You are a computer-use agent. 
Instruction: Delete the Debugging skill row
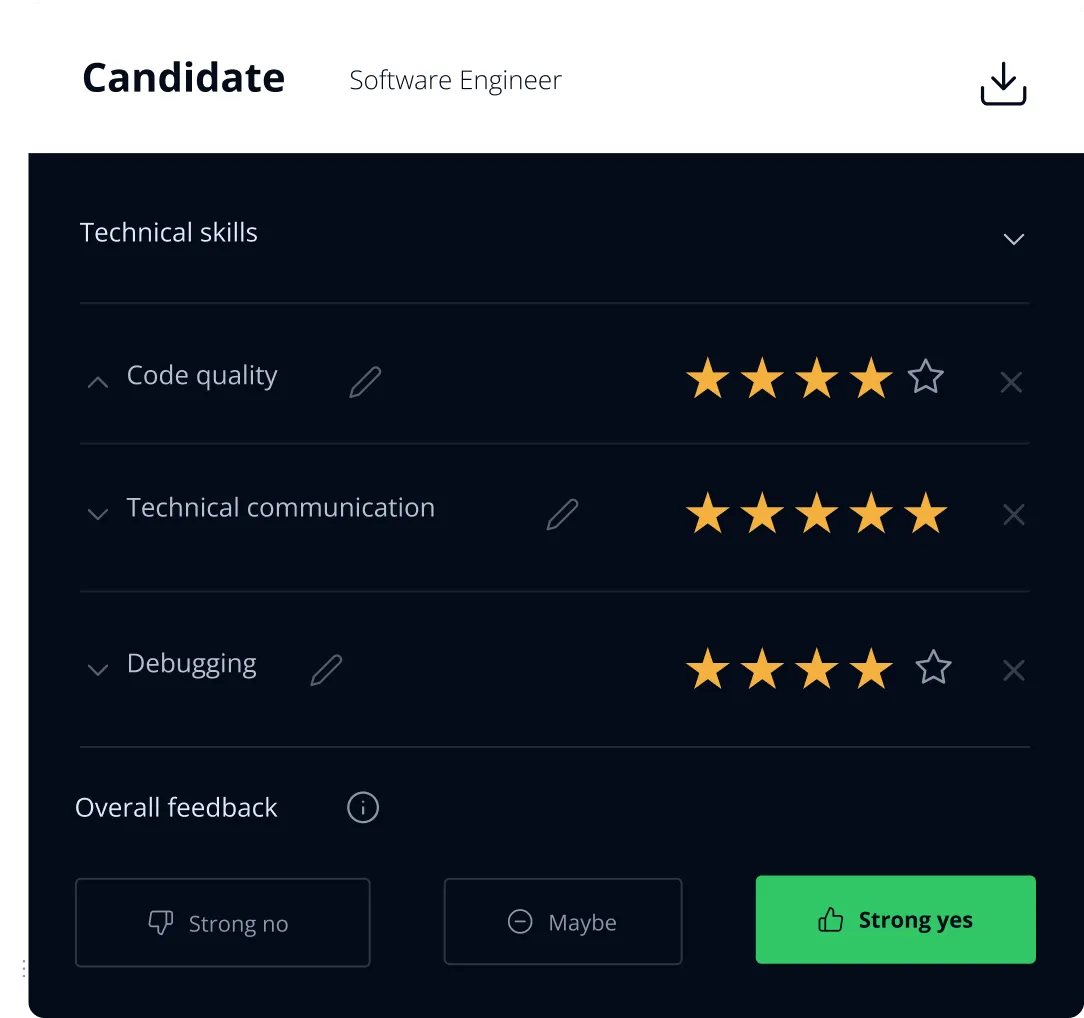[1013, 670]
